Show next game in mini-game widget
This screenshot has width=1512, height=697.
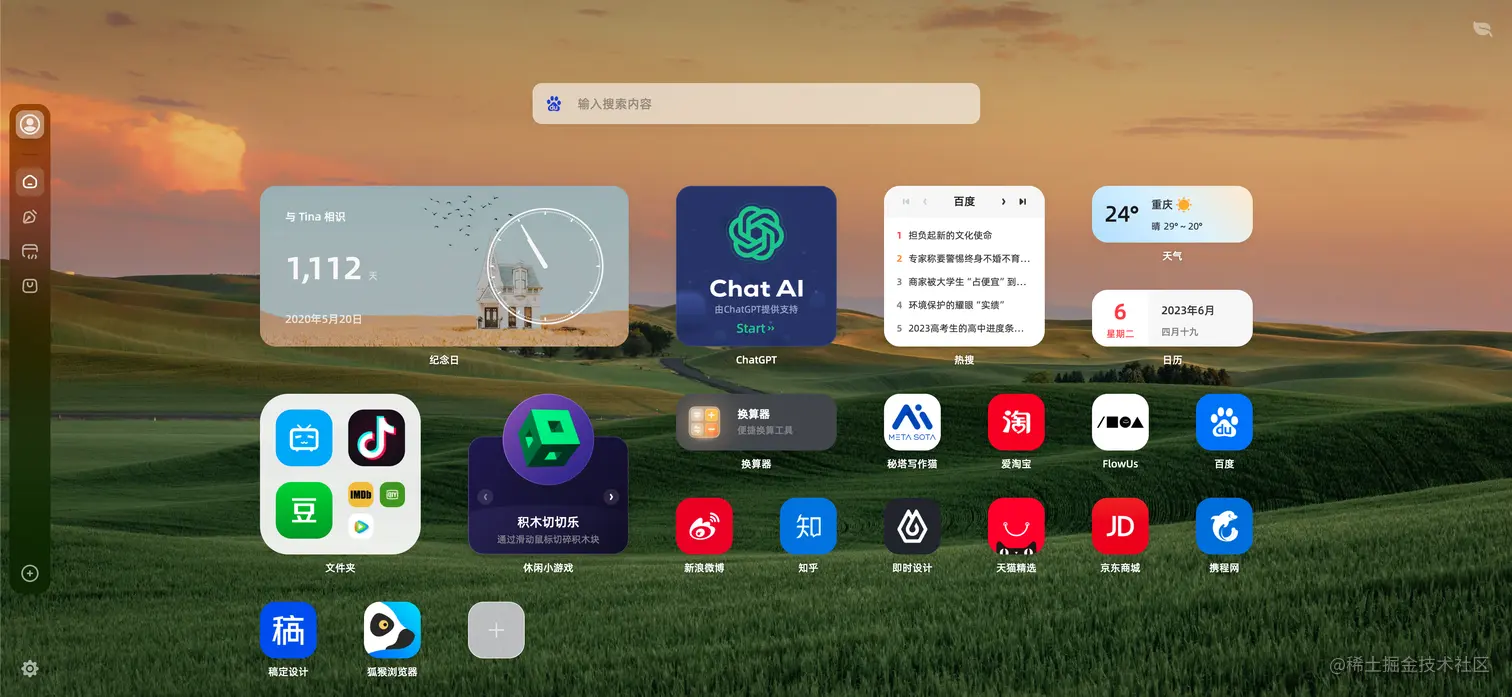[611, 497]
